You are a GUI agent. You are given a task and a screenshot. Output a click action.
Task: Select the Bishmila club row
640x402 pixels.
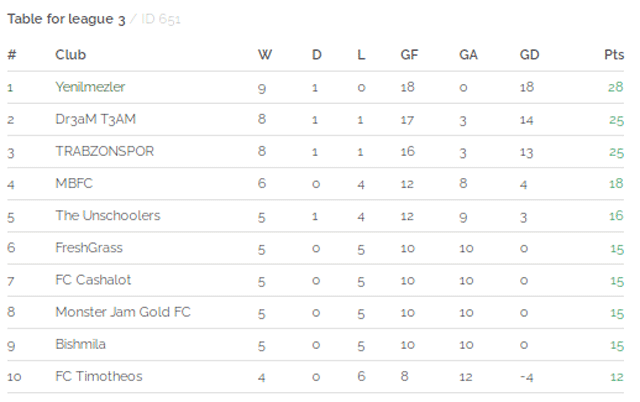(316, 344)
